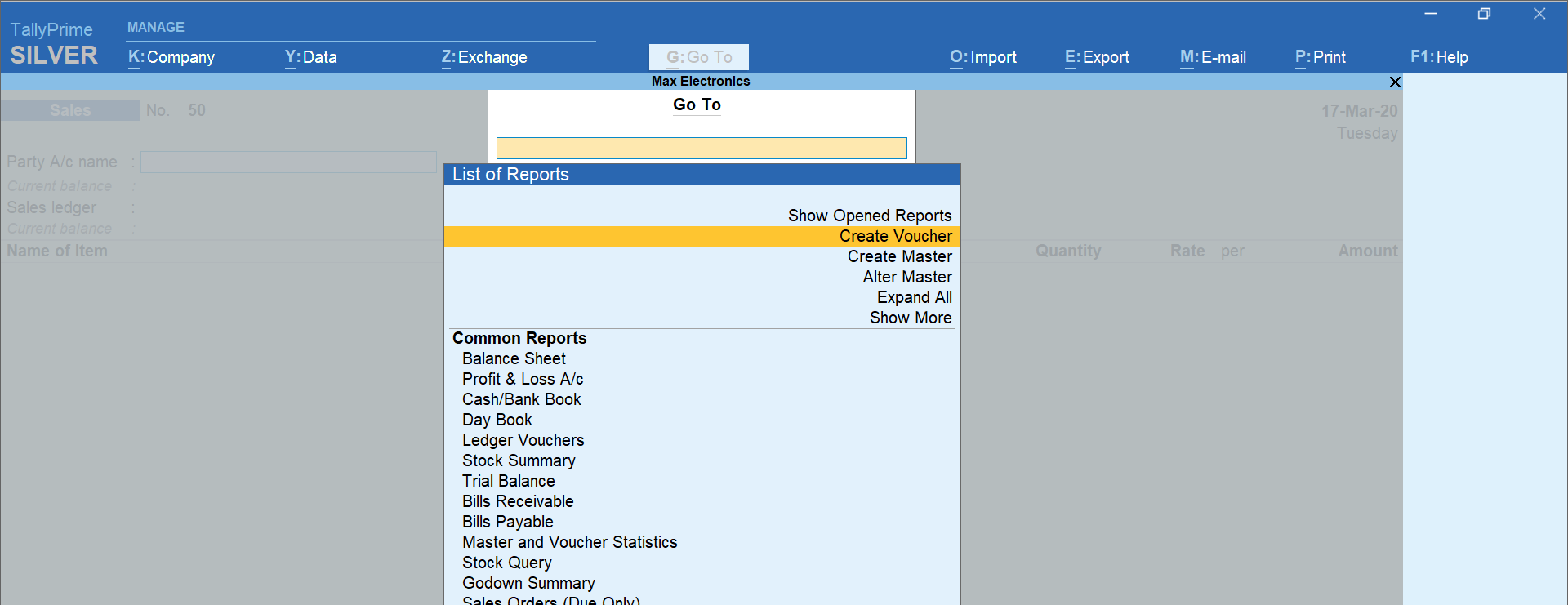1568x605 pixels.
Task: Open the K: Company menu
Action: pyautogui.click(x=171, y=57)
